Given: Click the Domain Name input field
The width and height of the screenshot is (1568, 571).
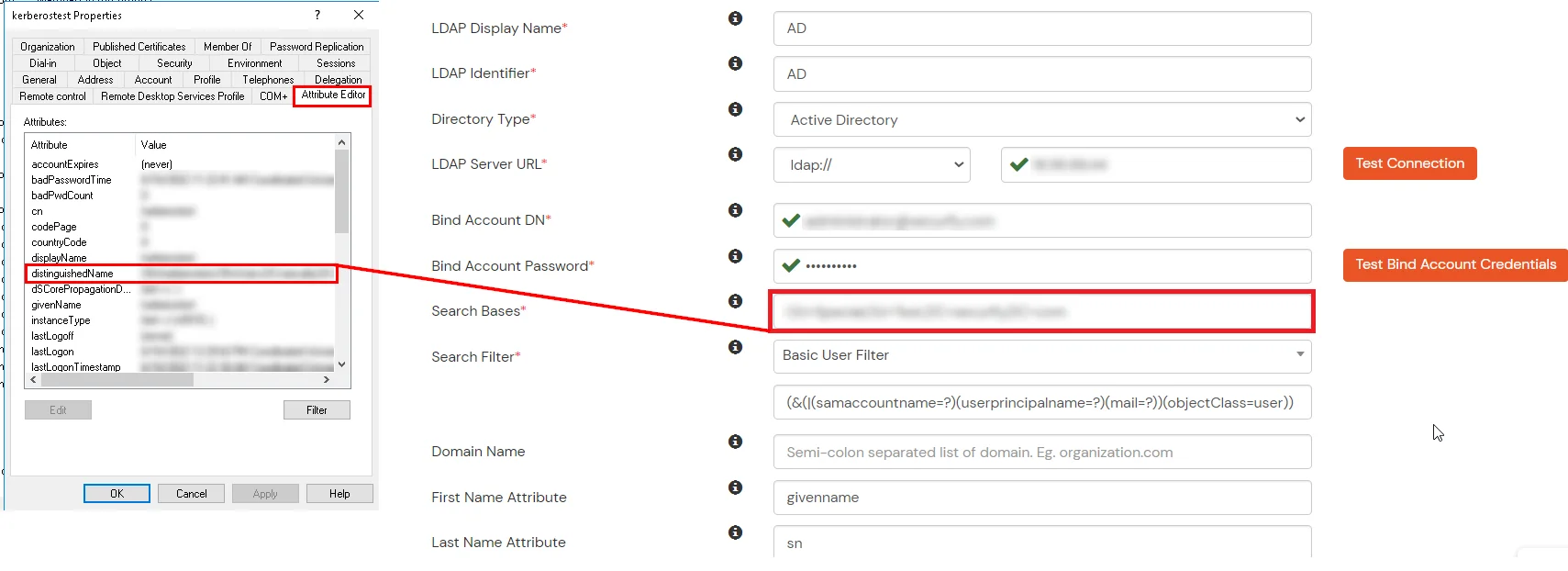Looking at the screenshot, I should point(1042,453).
